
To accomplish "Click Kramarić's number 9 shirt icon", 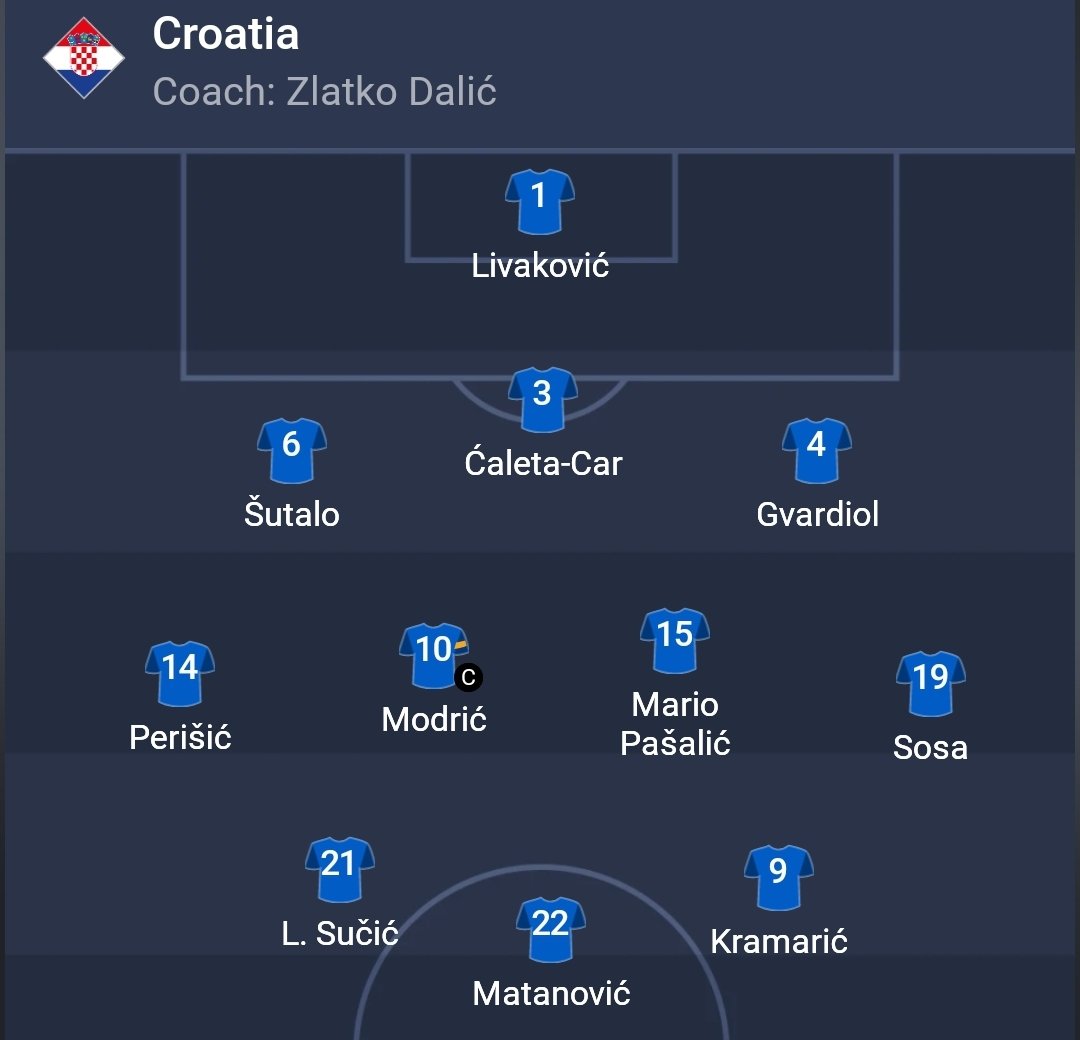I will [778, 877].
